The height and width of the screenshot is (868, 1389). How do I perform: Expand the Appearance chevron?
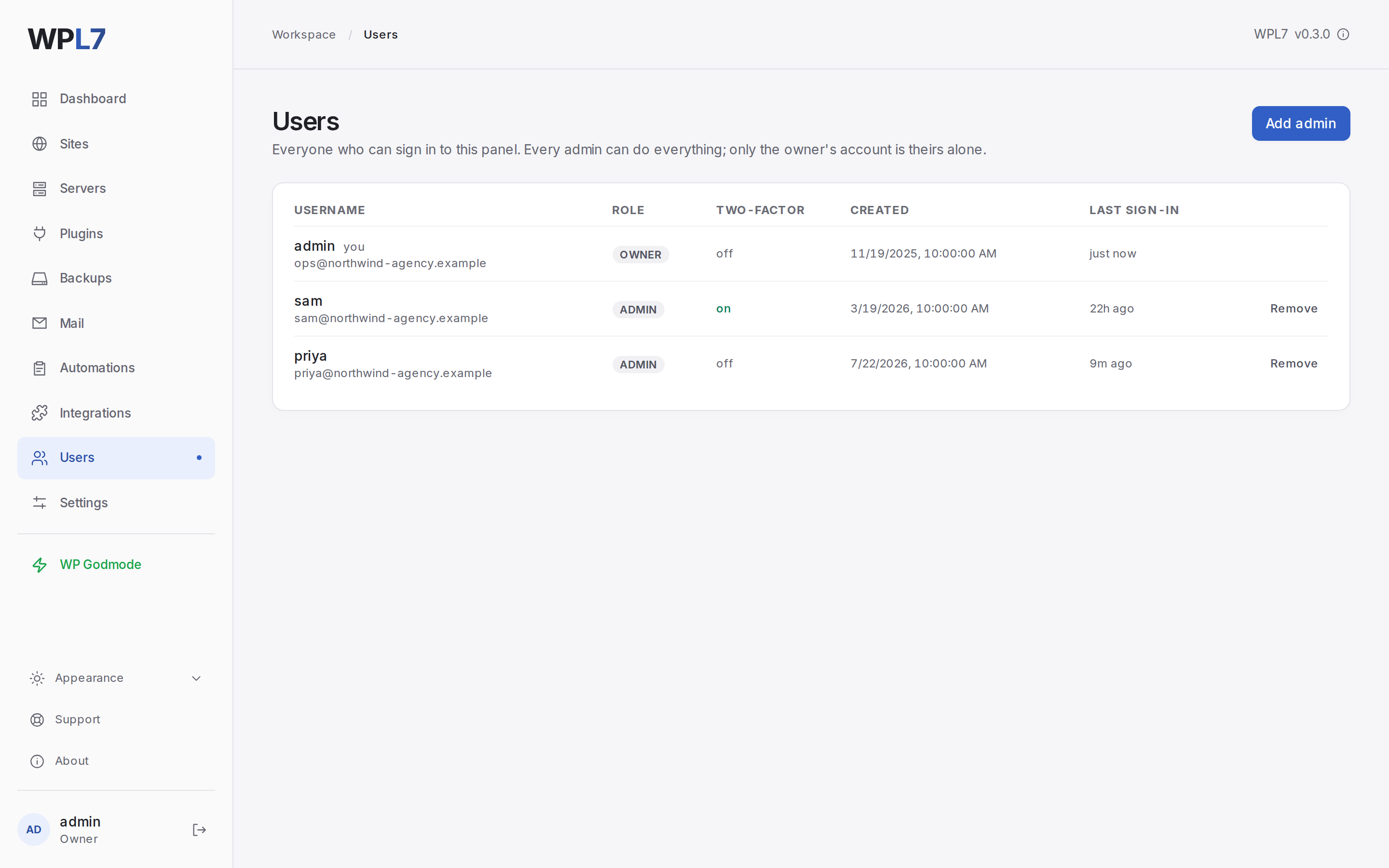[x=196, y=678]
